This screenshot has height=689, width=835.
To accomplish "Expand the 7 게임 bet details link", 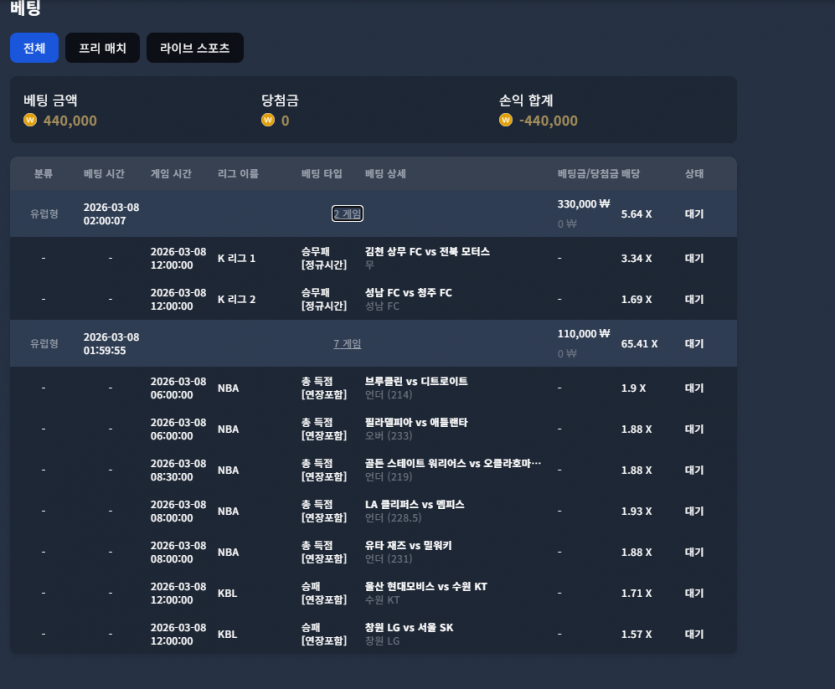I will point(347,343).
